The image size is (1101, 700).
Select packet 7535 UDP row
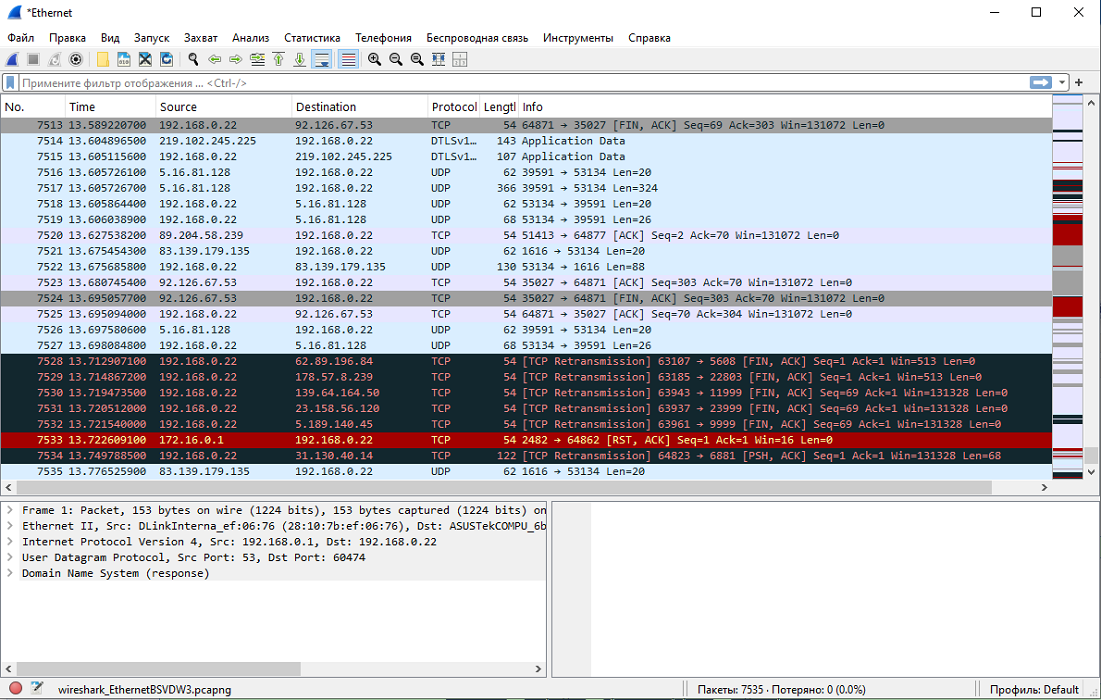pos(527,472)
